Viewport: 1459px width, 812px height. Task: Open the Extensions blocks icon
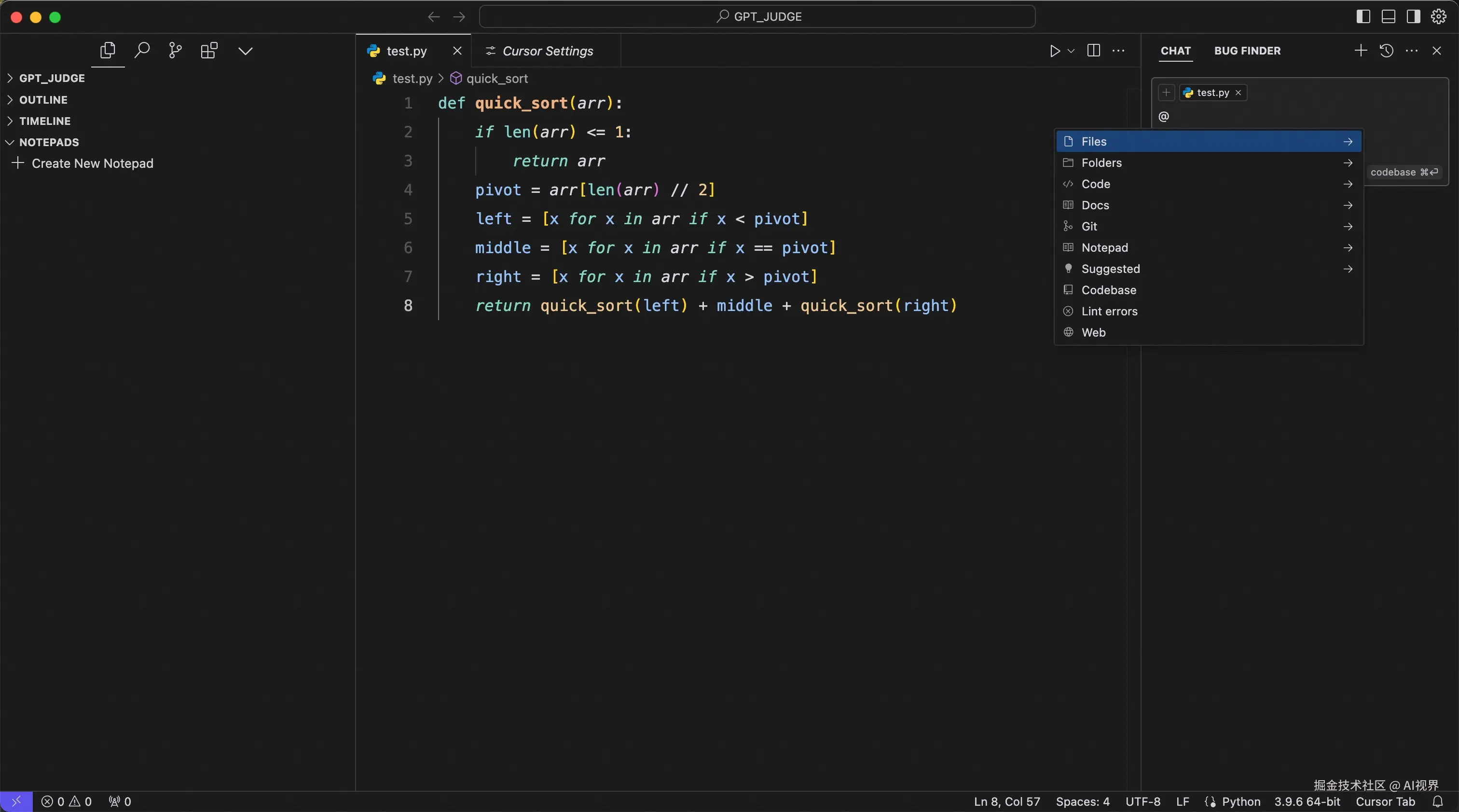click(209, 51)
